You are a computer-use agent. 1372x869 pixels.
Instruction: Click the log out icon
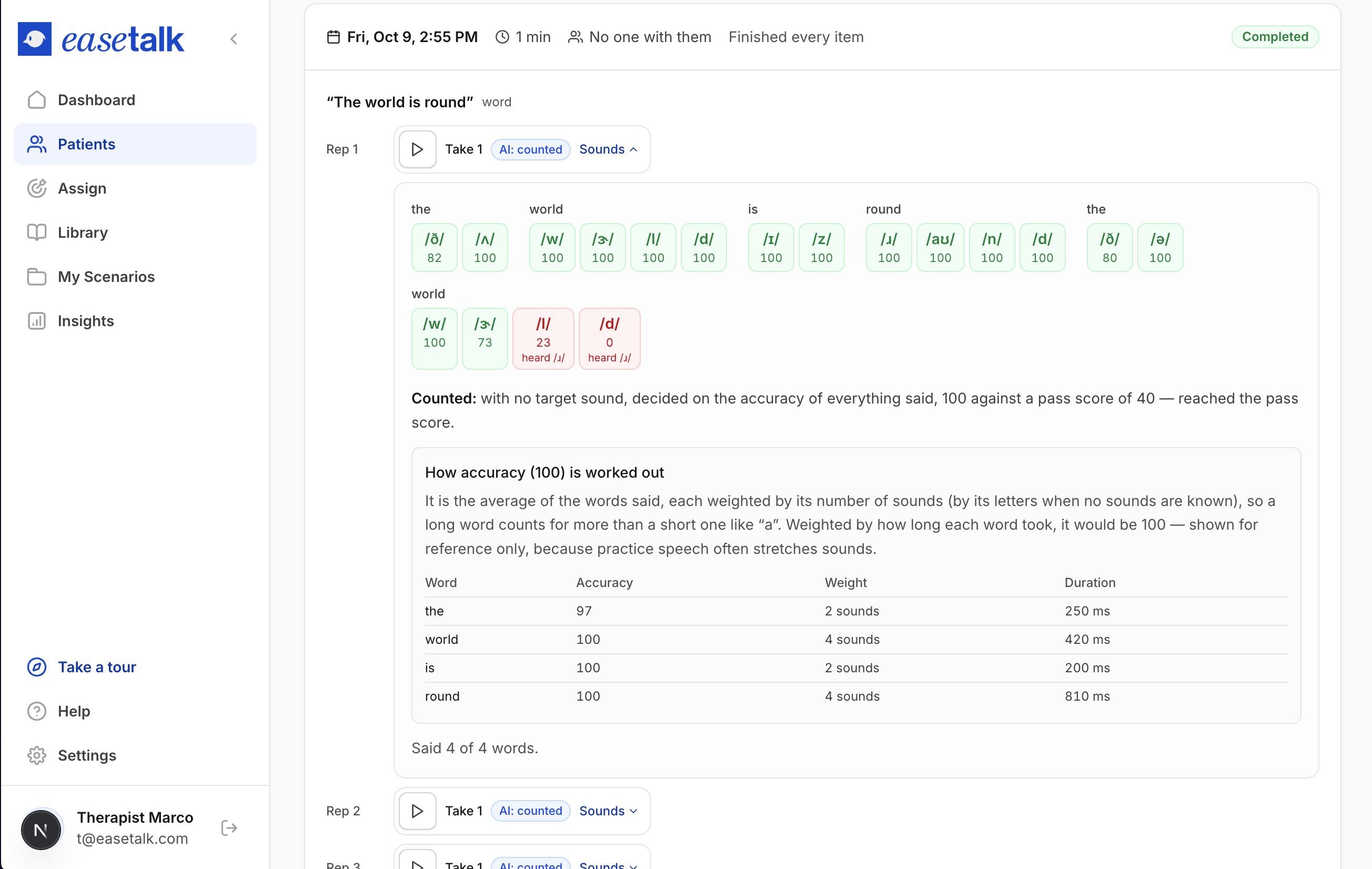pyautogui.click(x=229, y=828)
